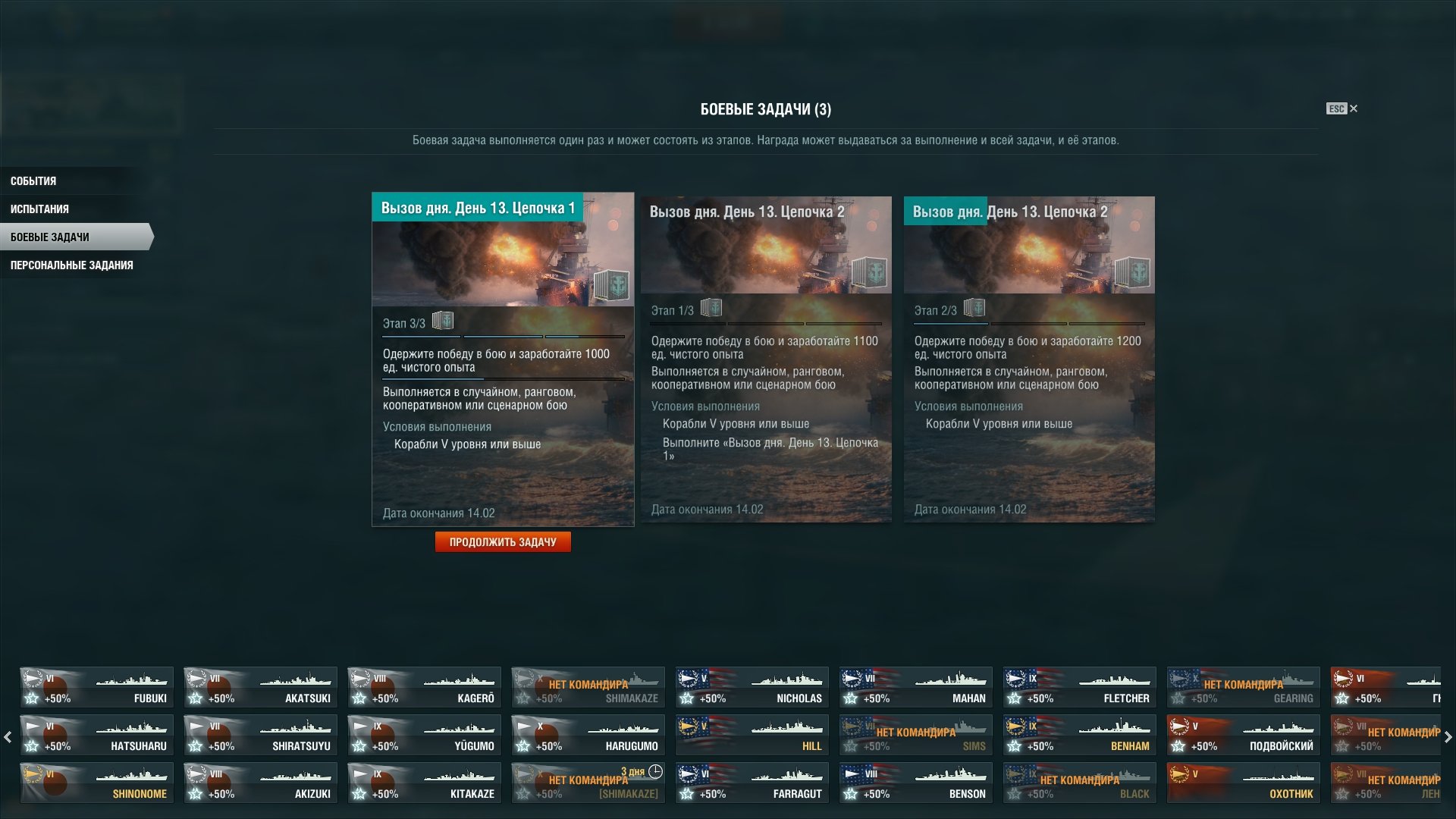This screenshot has width=1456, height=819.
Task: Select the Benson destroyer in the carousel
Action: [916, 783]
